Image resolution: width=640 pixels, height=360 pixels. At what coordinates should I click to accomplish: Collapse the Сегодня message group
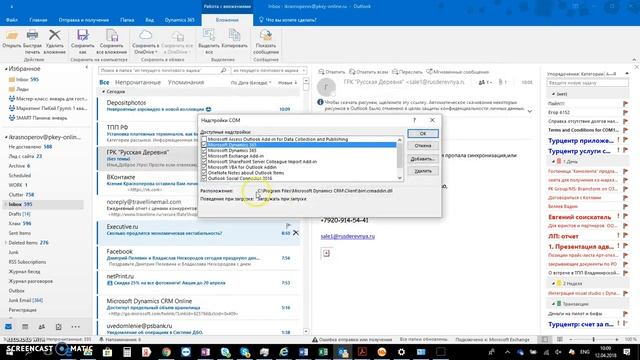click(x=104, y=92)
